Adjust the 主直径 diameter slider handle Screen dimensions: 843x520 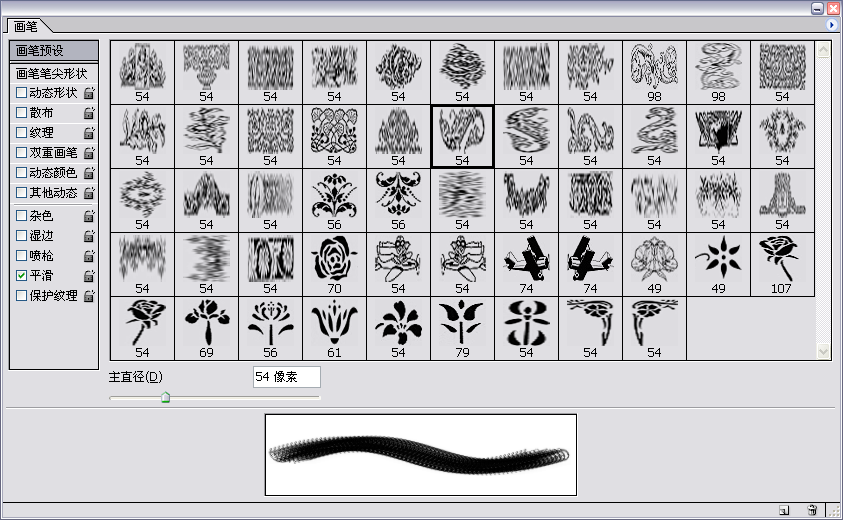click(166, 397)
